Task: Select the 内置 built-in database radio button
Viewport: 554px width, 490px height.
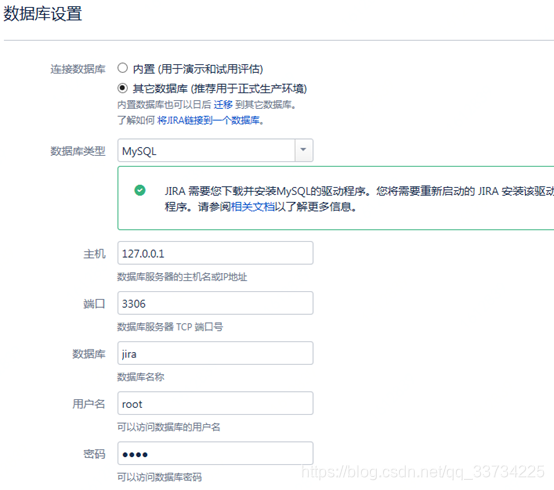Action: (123, 68)
